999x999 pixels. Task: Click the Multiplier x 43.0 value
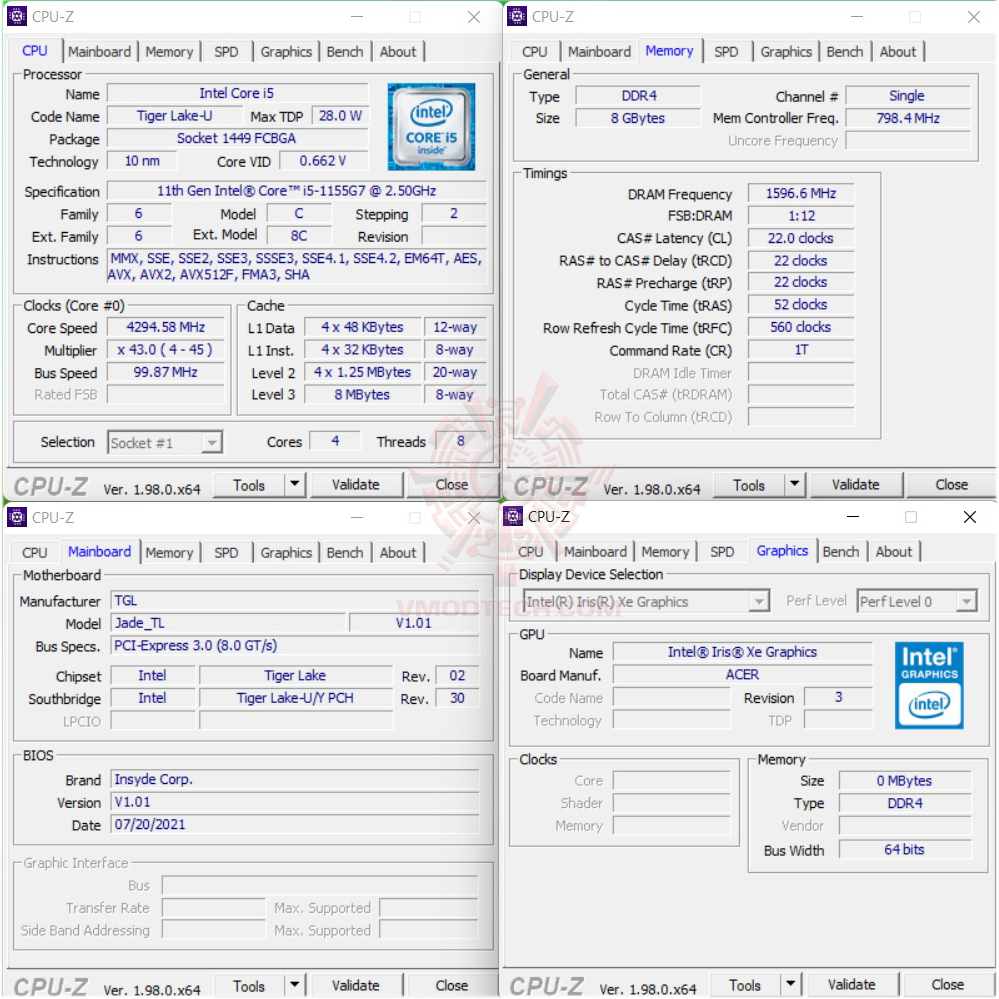(x=166, y=350)
